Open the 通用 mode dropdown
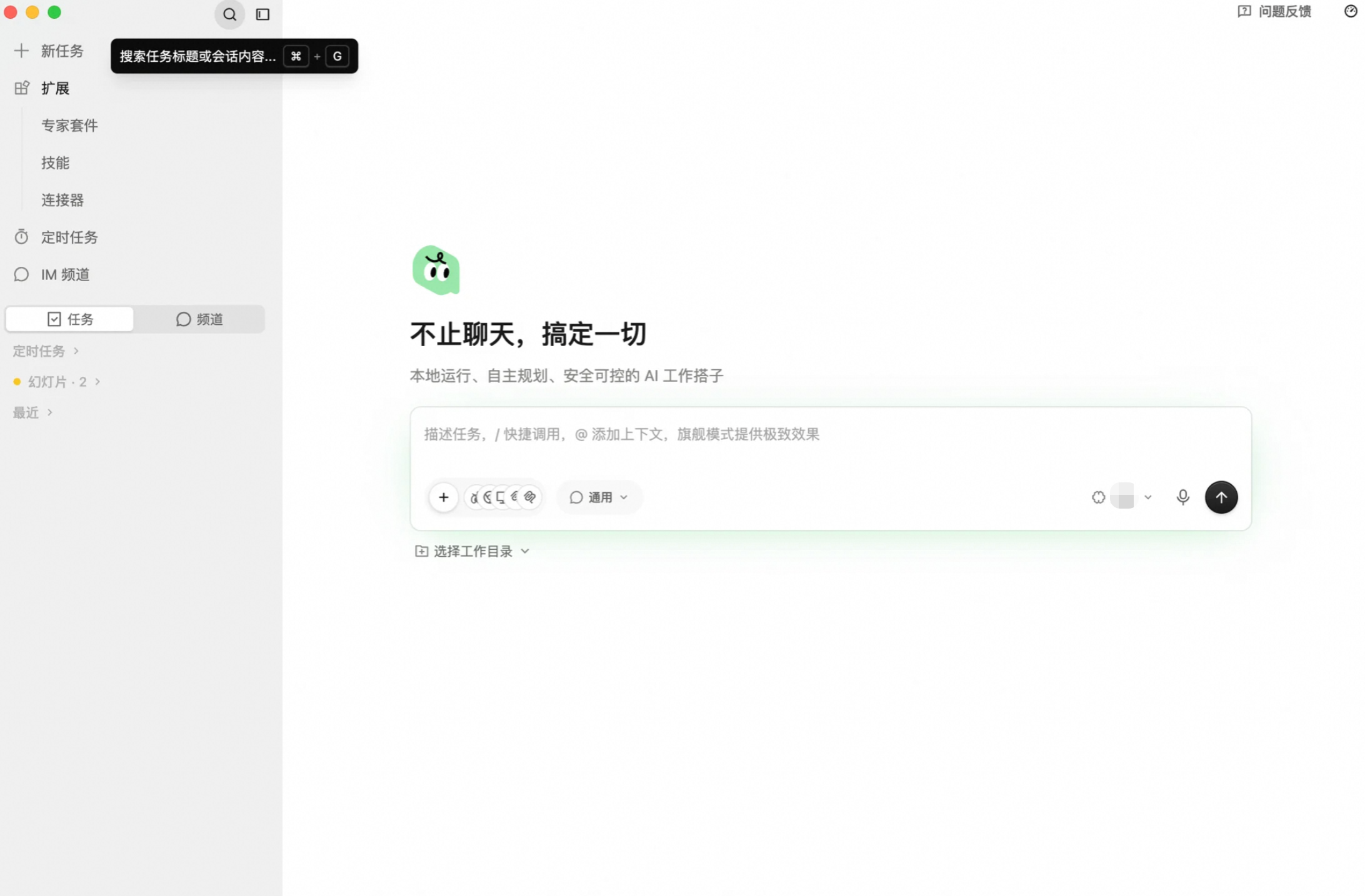1365x896 pixels. coord(598,497)
